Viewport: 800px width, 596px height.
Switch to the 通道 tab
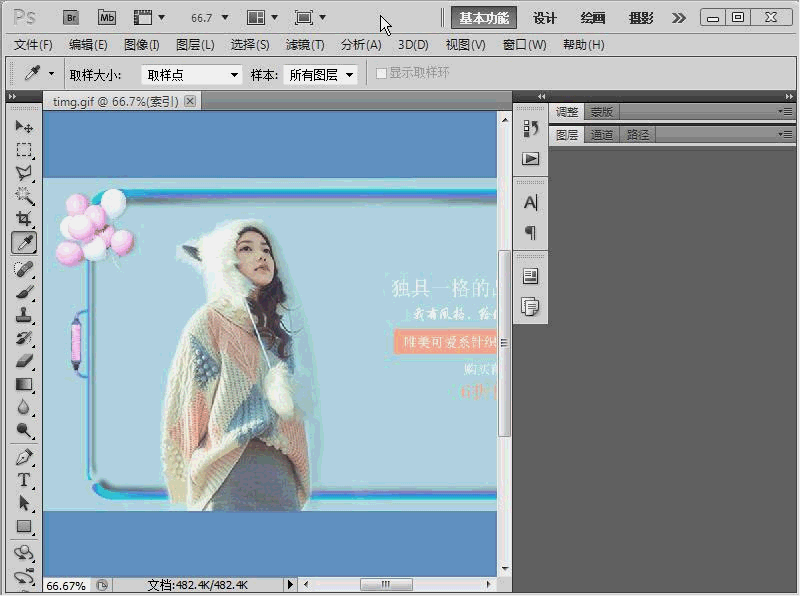click(601, 135)
